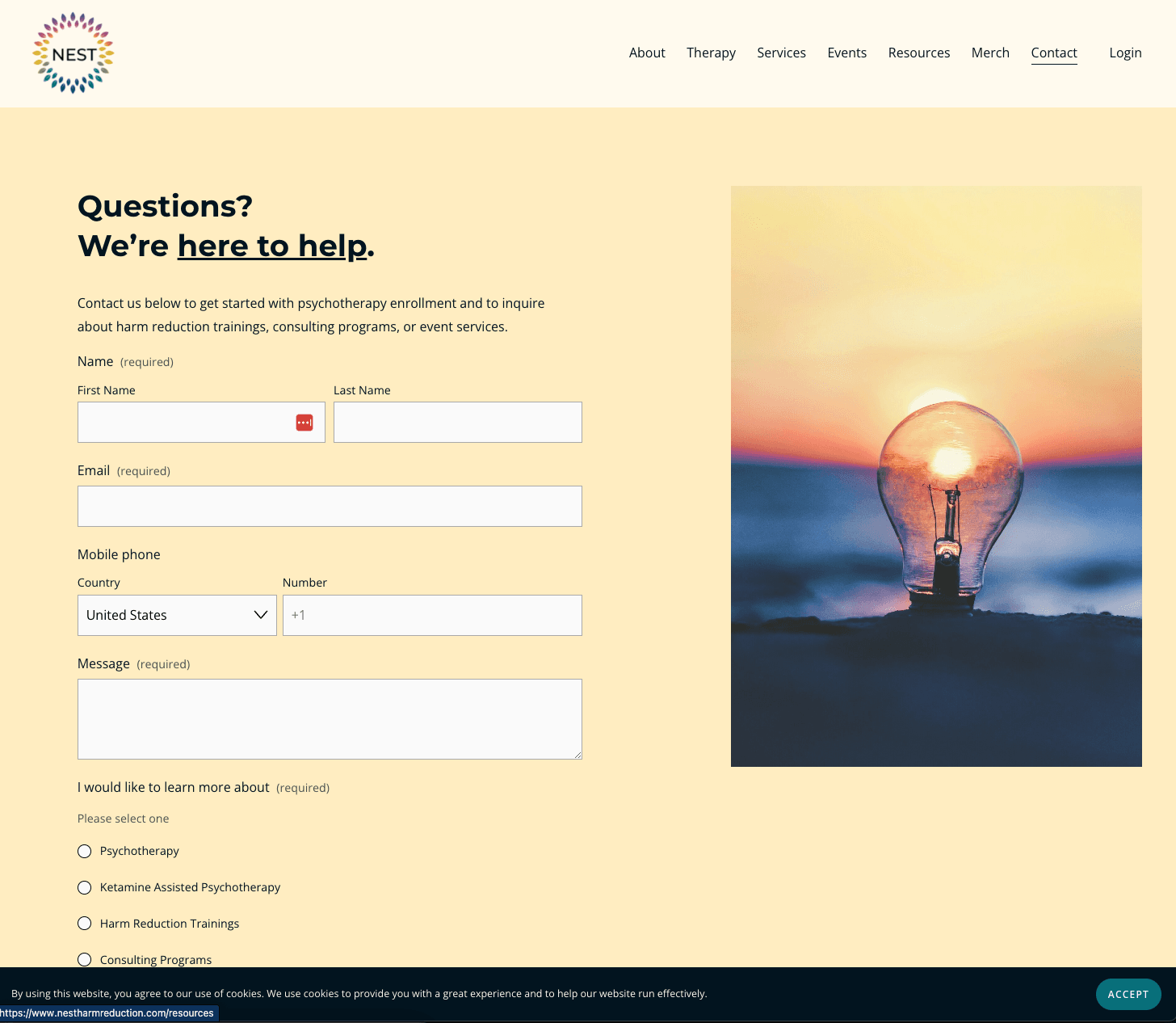Click into the Email field

[x=330, y=506]
